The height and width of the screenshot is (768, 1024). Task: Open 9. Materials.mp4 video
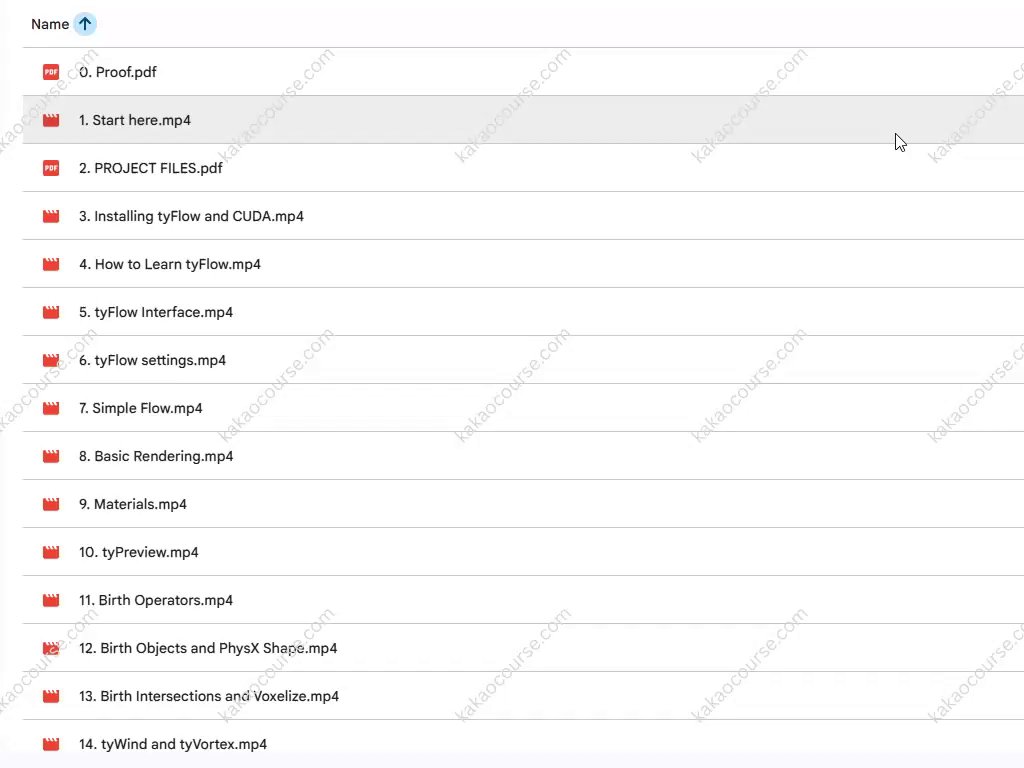point(133,504)
